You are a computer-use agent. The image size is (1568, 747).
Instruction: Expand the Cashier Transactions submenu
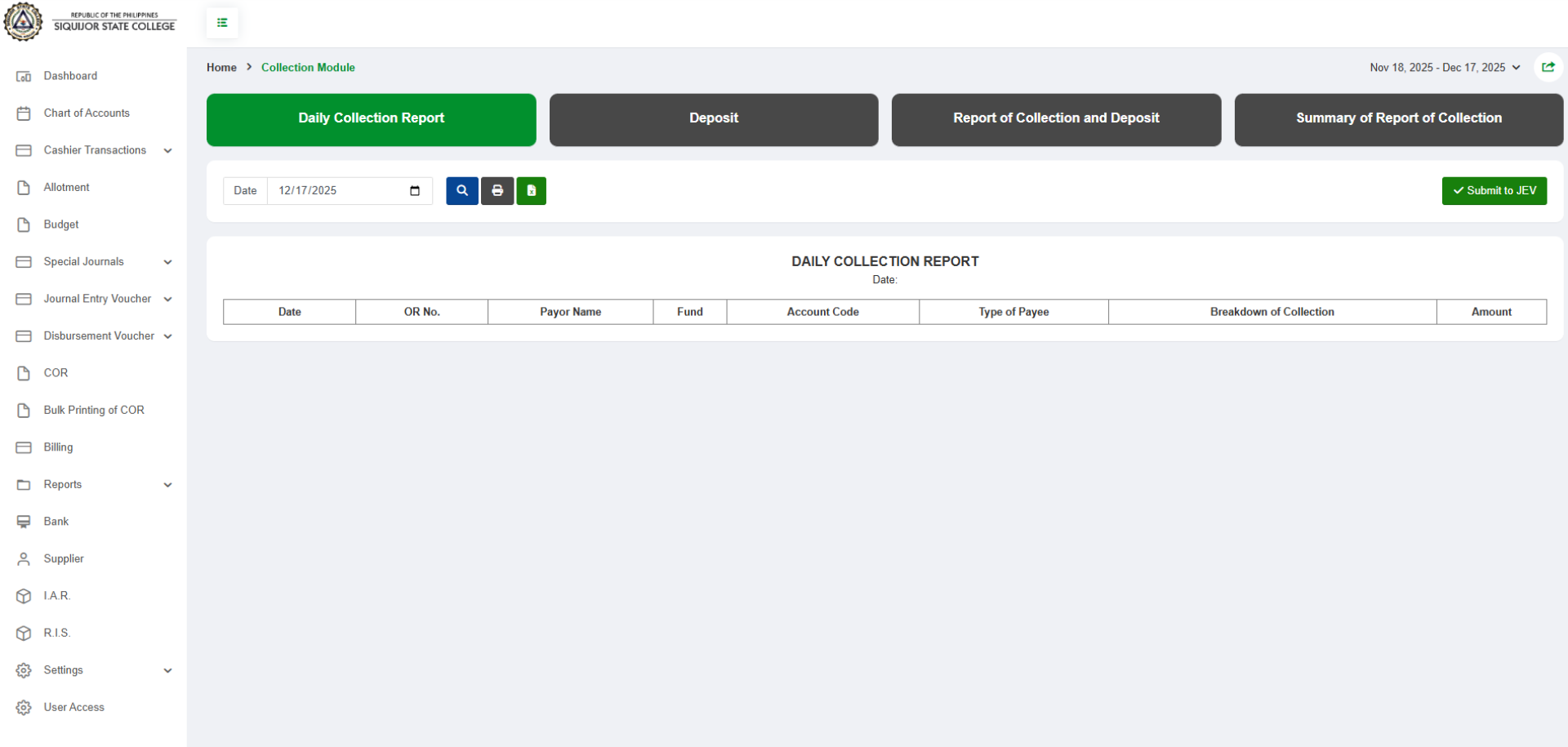(95, 150)
